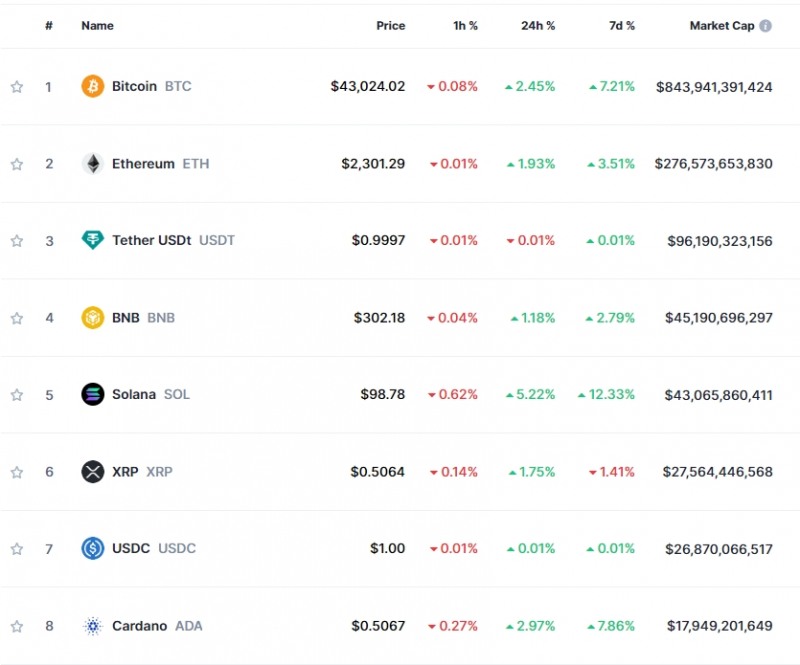Click Bitcoin's market cap value
Screen dimensions: 800x665
click(x=714, y=87)
